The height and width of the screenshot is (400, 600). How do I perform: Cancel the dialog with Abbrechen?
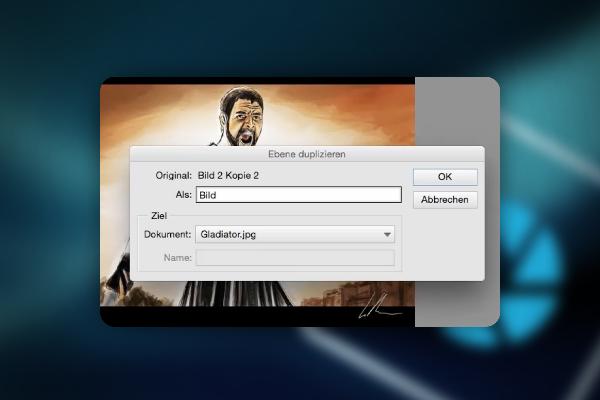click(445, 200)
